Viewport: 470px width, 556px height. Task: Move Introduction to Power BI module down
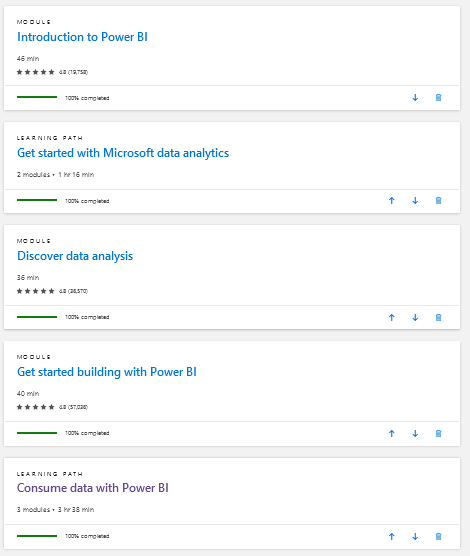pyautogui.click(x=415, y=98)
